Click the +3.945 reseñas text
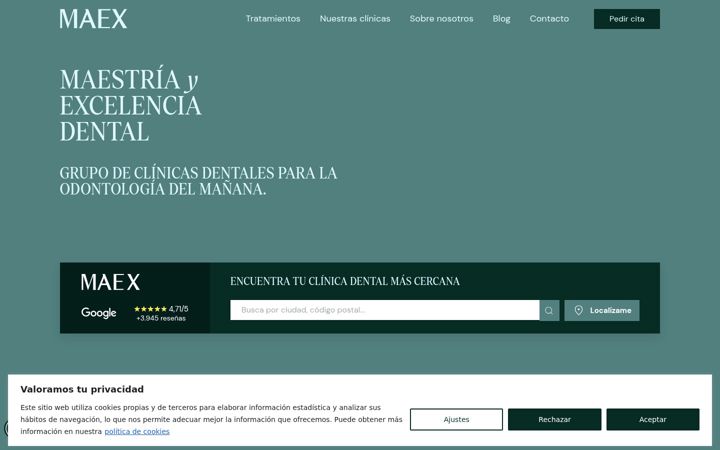Image resolution: width=720 pixels, height=450 pixels. [x=161, y=318]
